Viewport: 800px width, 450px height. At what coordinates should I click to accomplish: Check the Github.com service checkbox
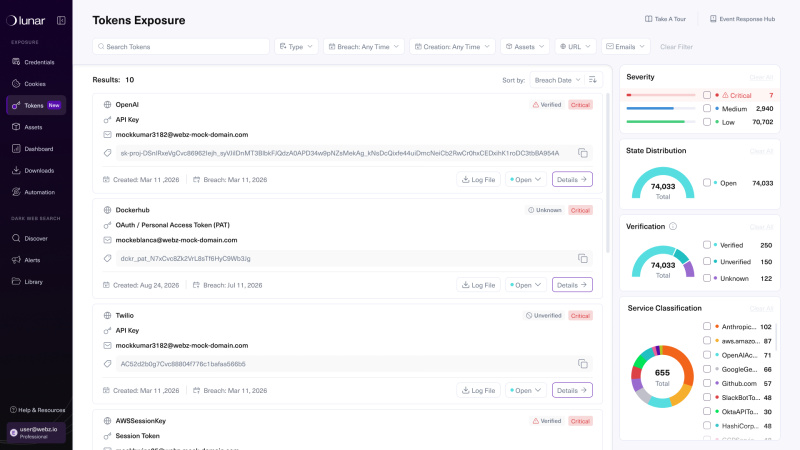[707, 383]
